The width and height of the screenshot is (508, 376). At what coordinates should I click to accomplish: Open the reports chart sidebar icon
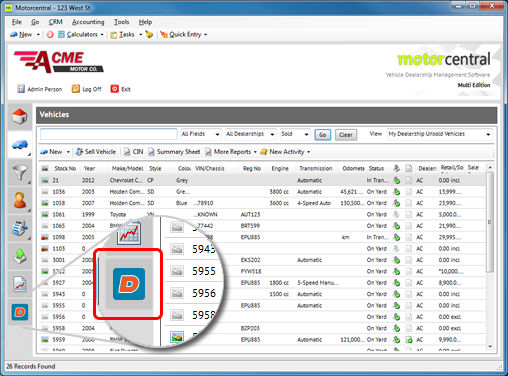(x=20, y=284)
